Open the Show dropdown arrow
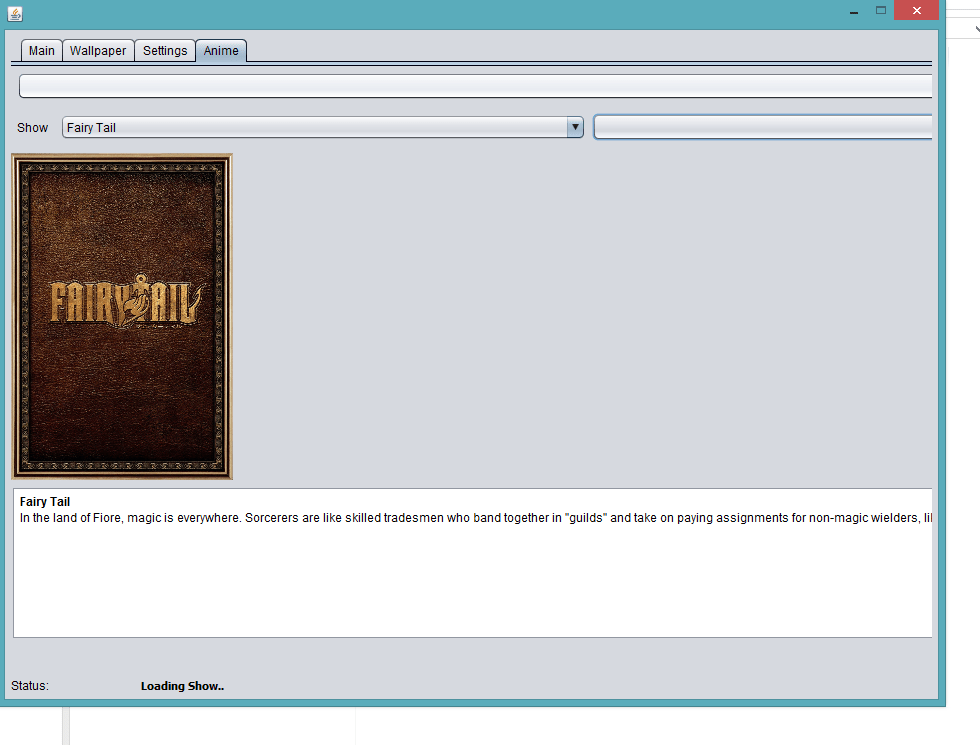980x745 pixels. (575, 128)
